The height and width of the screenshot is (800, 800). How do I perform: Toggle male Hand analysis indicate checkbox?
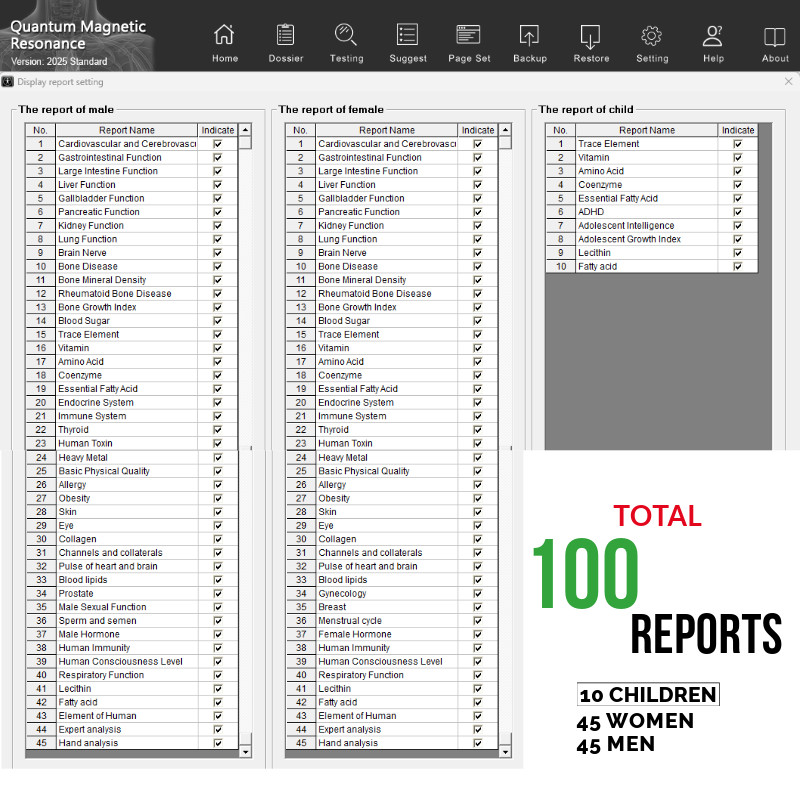[x=218, y=743]
